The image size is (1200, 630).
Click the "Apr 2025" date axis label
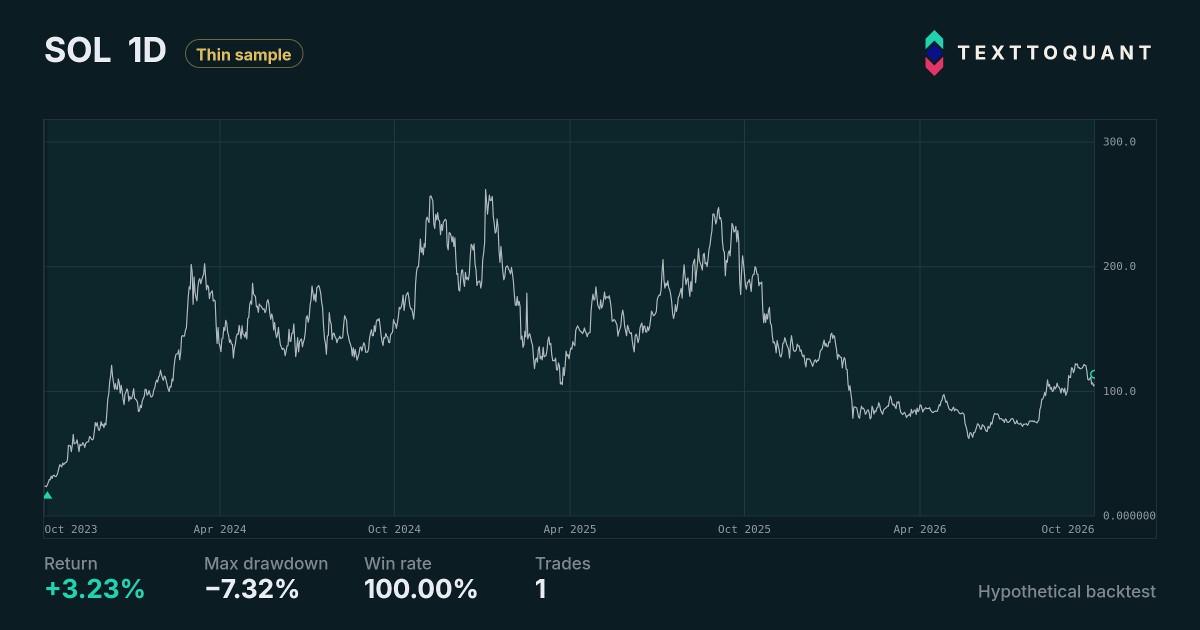point(570,529)
